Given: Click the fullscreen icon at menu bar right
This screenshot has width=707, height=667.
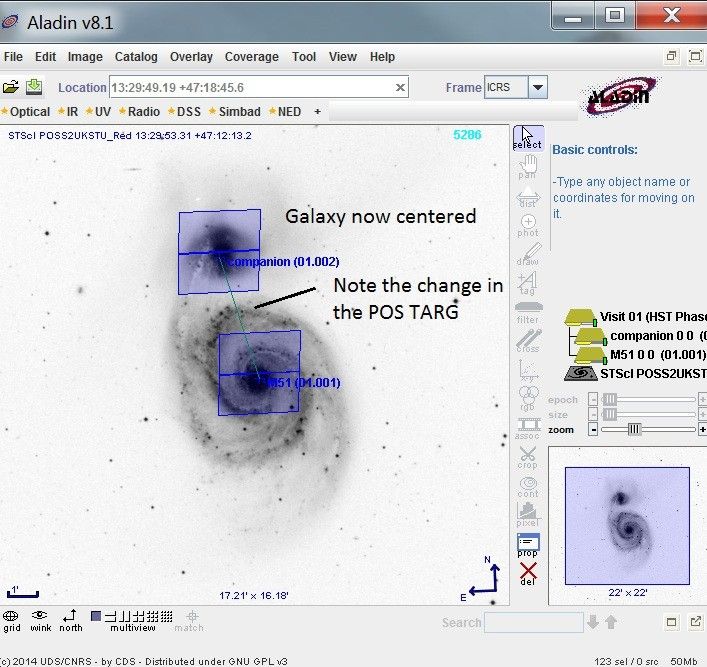Looking at the screenshot, I should point(695,56).
